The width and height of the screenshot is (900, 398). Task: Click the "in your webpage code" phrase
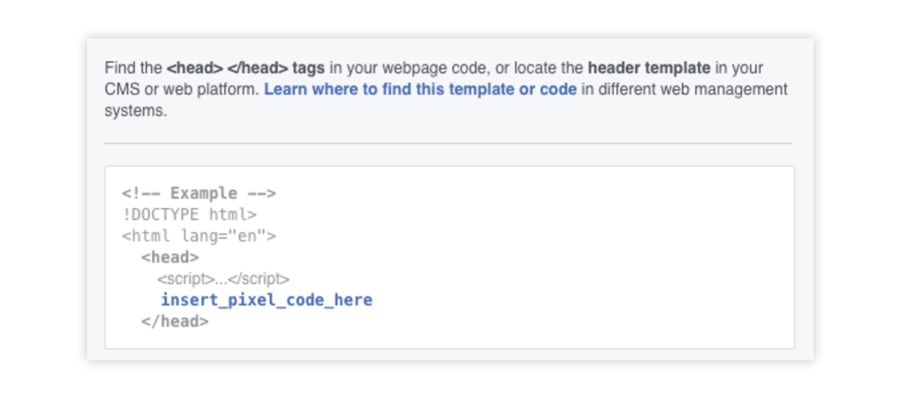402,68
